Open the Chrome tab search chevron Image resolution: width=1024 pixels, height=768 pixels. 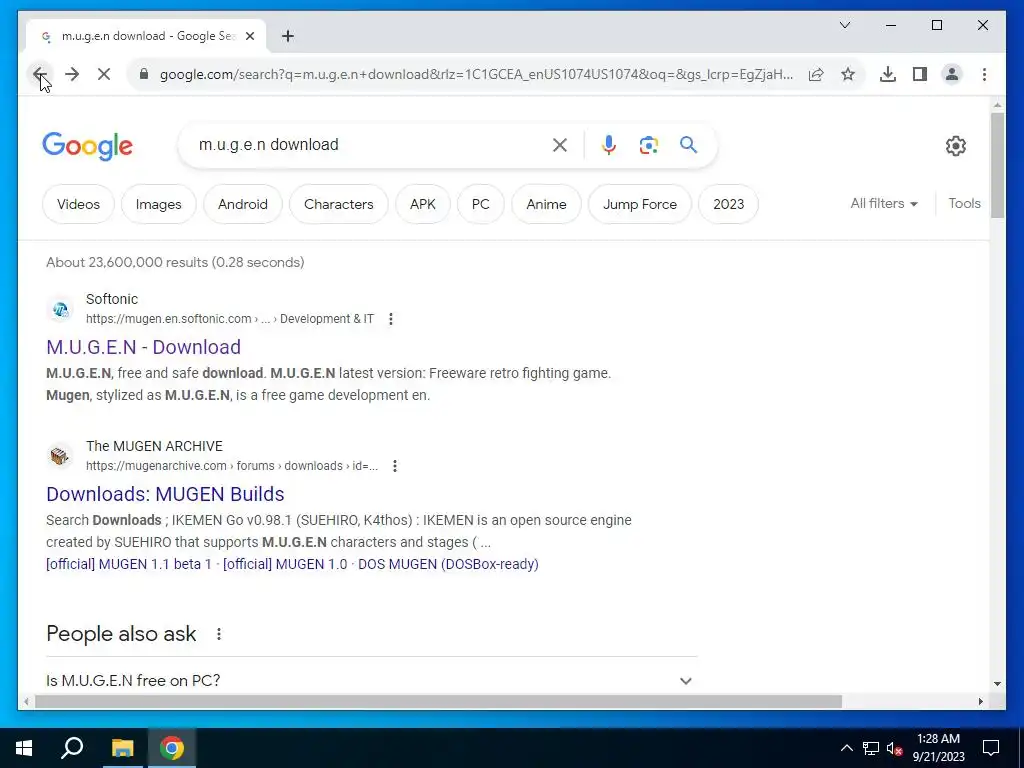pyautogui.click(x=844, y=25)
